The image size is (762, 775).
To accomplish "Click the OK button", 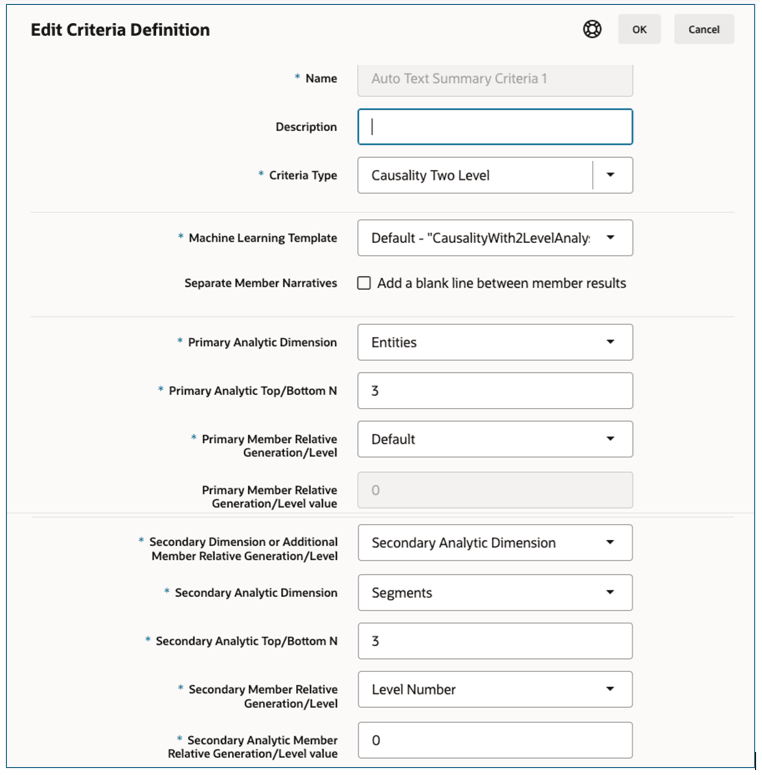I will [639, 29].
